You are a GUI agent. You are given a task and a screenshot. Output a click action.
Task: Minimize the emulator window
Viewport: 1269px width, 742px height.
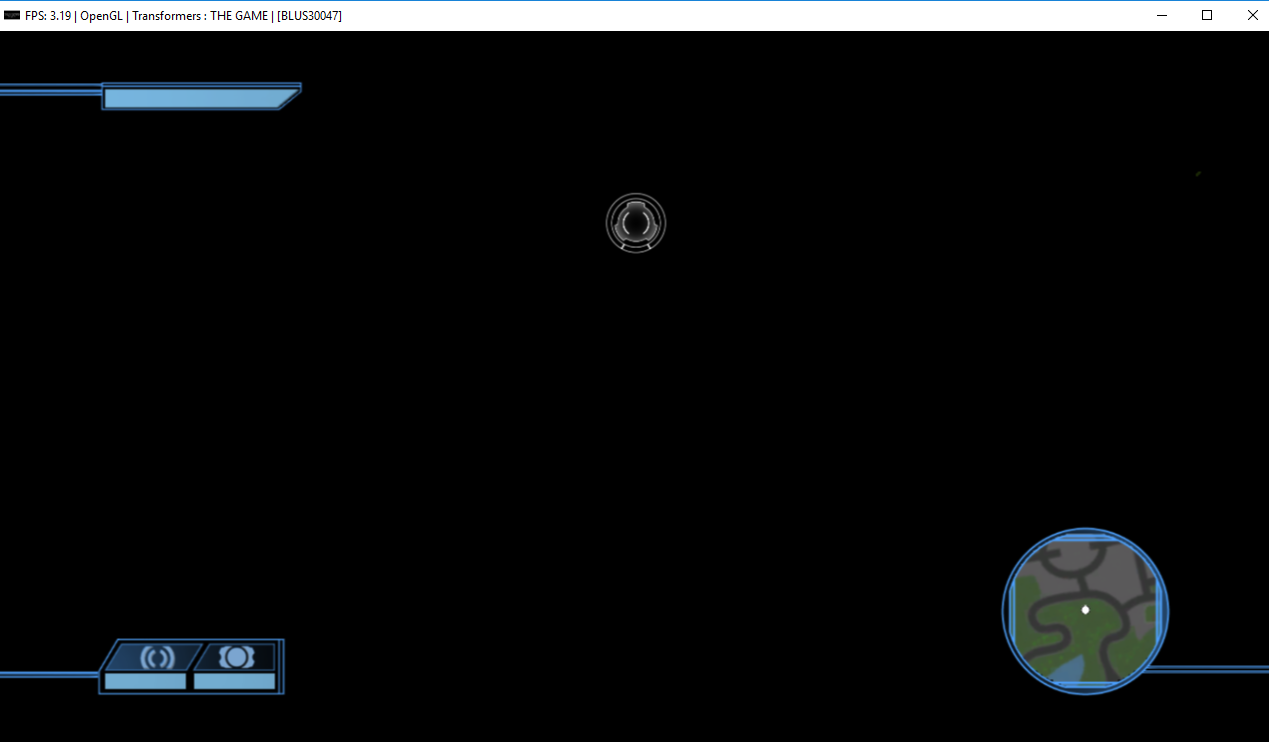coord(1162,15)
